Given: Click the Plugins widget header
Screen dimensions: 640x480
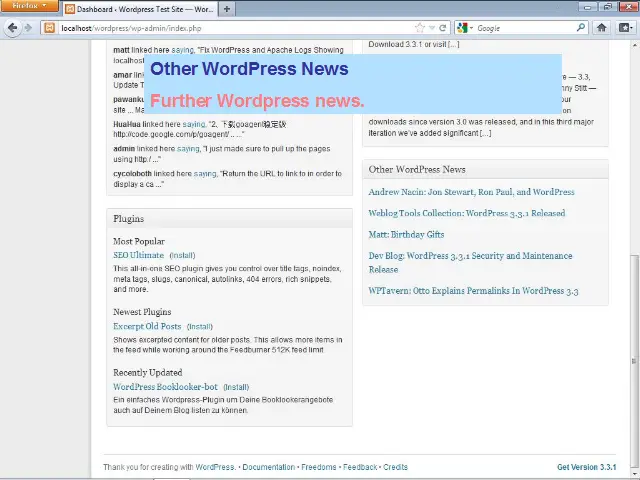Looking at the screenshot, I should tap(229, 219).
